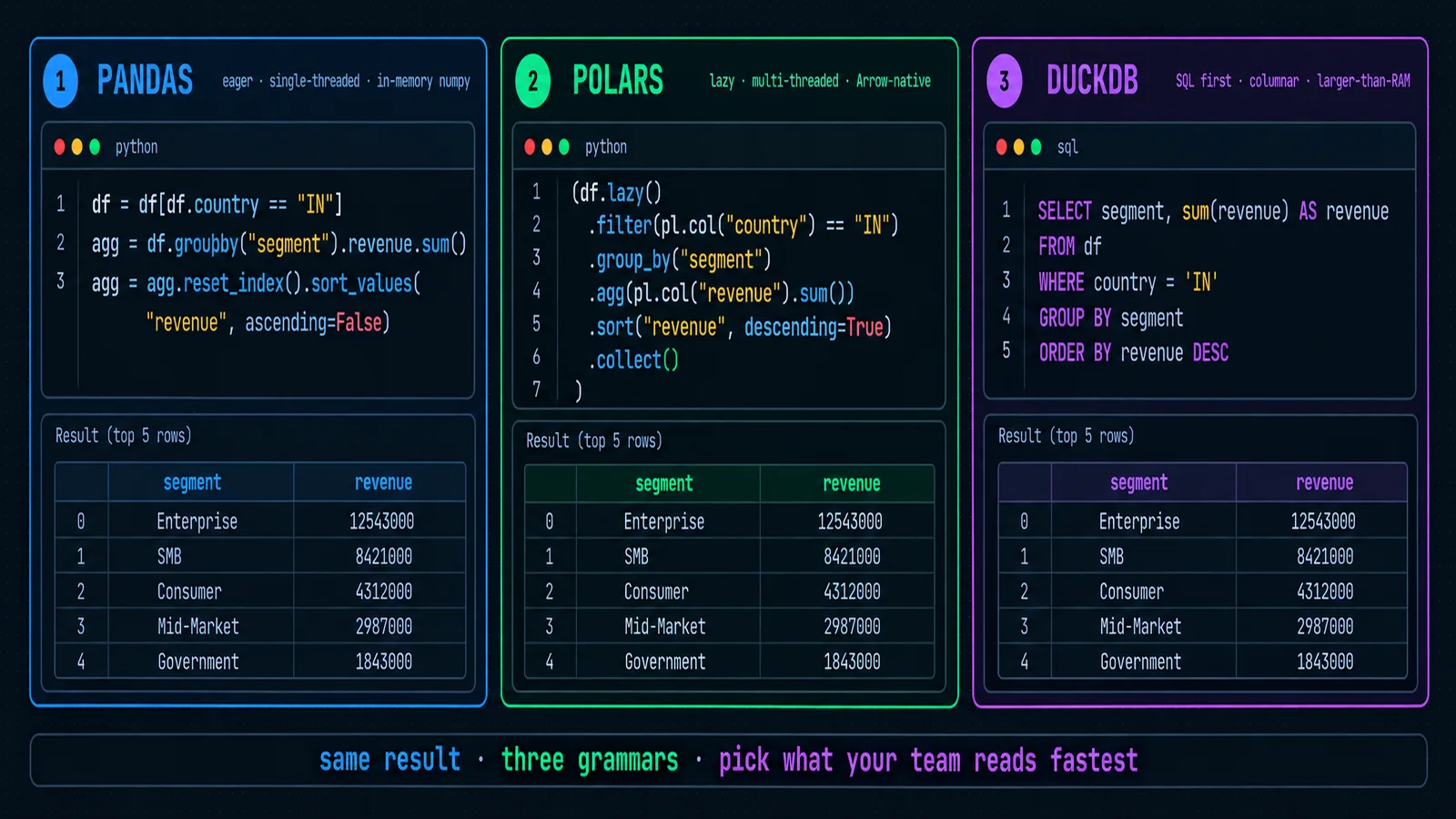The height and width of the screenshot is (819, 1456).
Task: Click Pandas code line df[df.country == "IN"]
Action: (217, 204)
